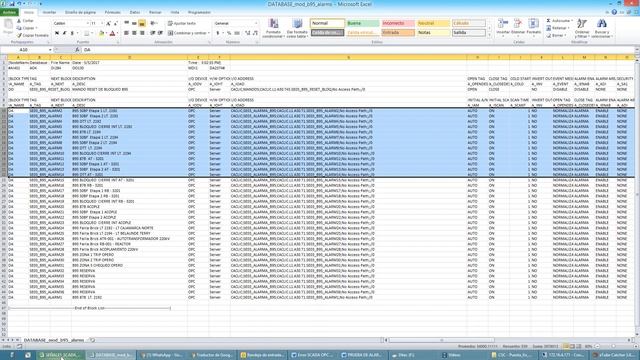640x360 pixels.
Task: Open the font name dropdown
Action: point(88,23)
